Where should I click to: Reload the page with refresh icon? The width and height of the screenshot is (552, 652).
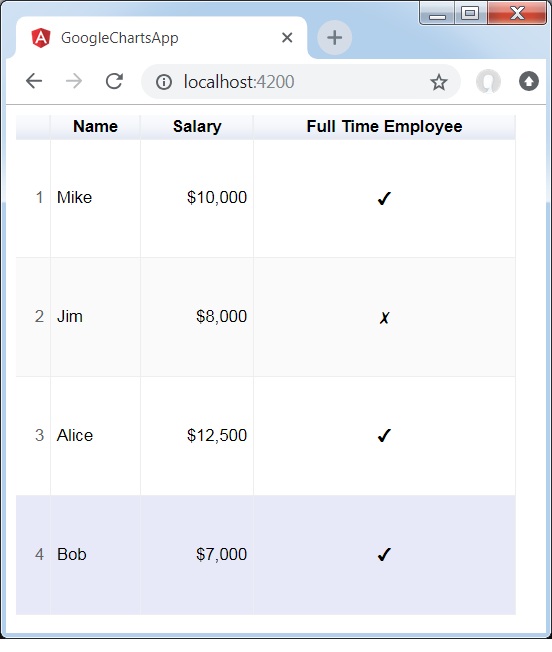114,81
